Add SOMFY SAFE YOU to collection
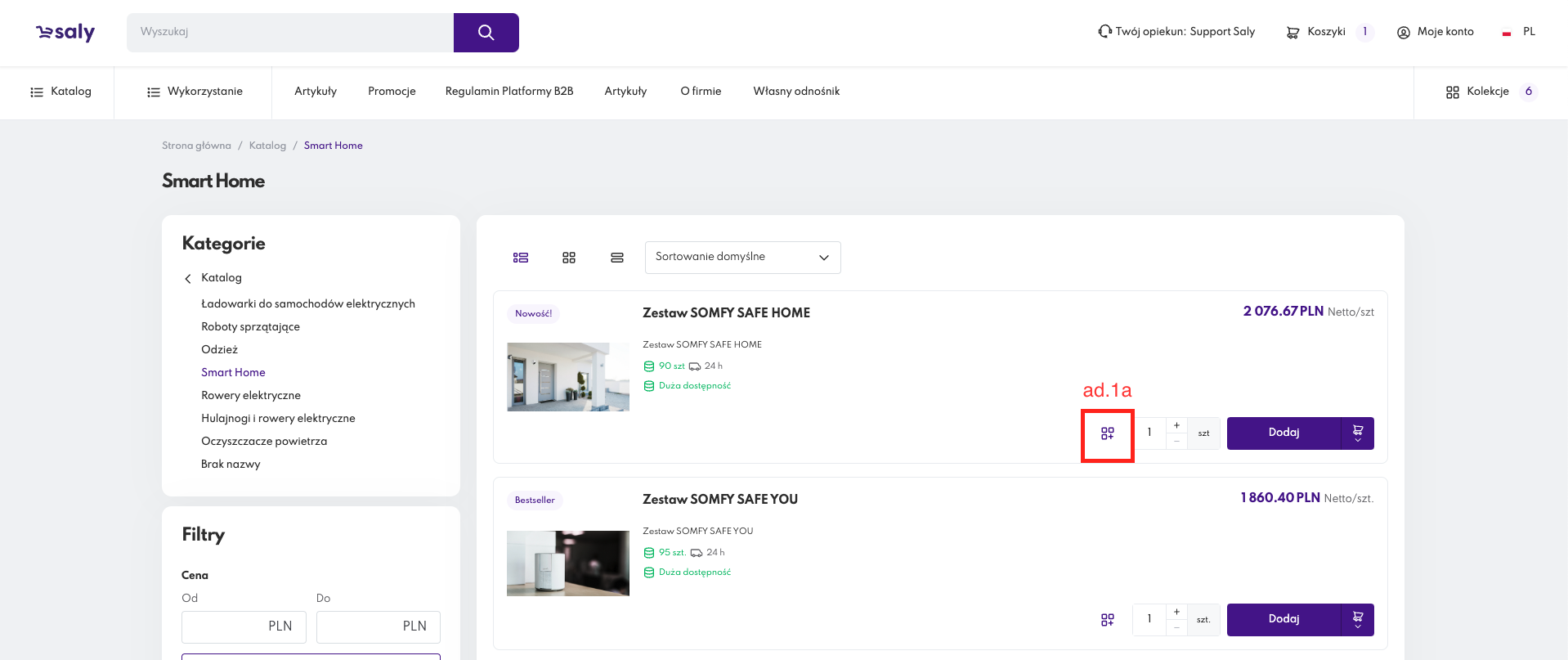This screenshot has width=1568, height=660. click(x=1107, y=620)
